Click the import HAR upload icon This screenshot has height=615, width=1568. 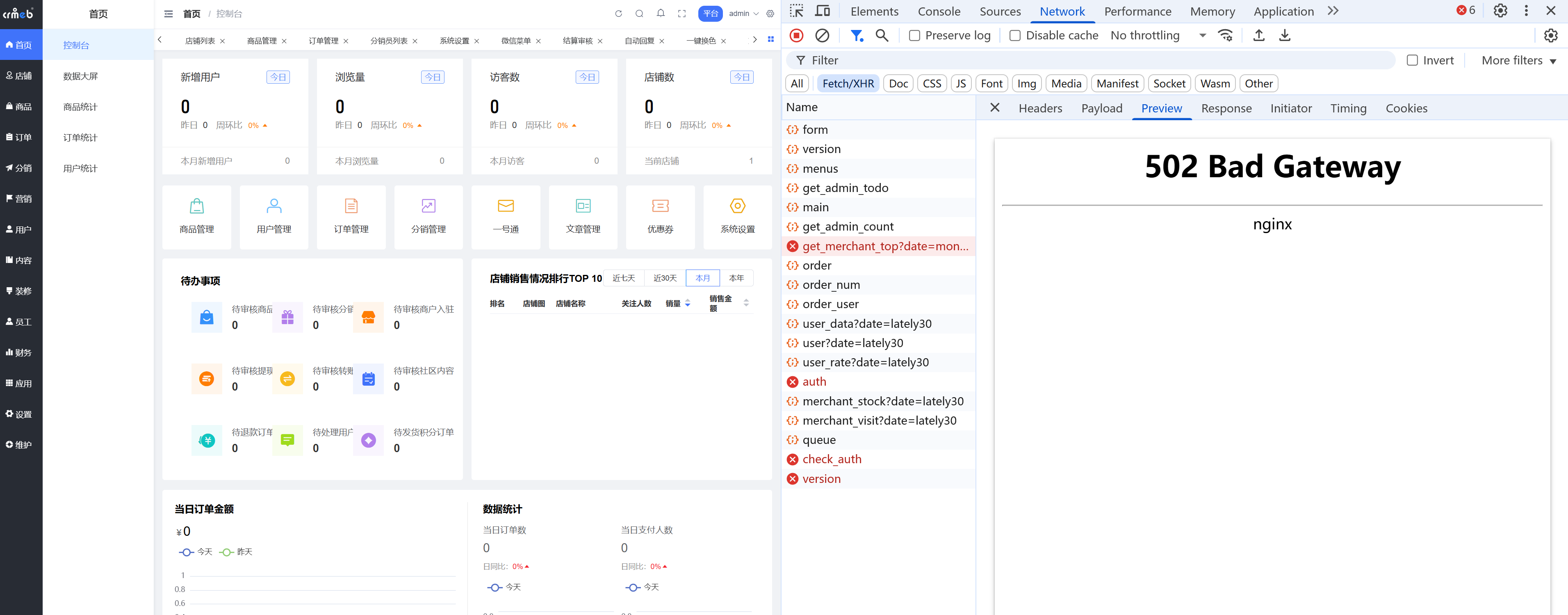[1259, 35]
